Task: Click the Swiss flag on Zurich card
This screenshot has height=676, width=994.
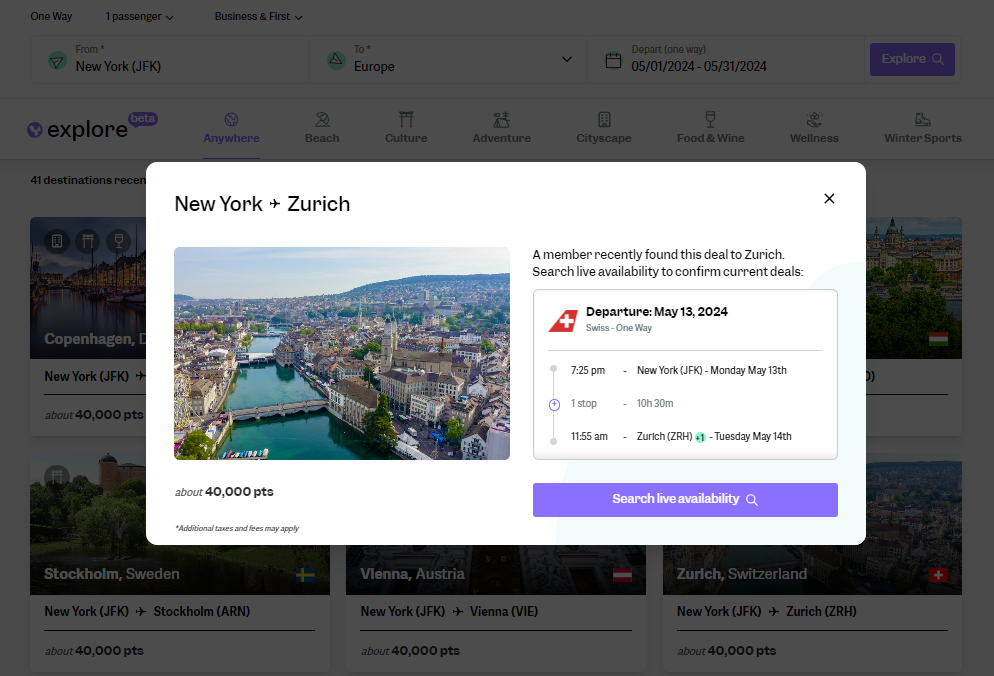Action: click(x=938, y=575)
